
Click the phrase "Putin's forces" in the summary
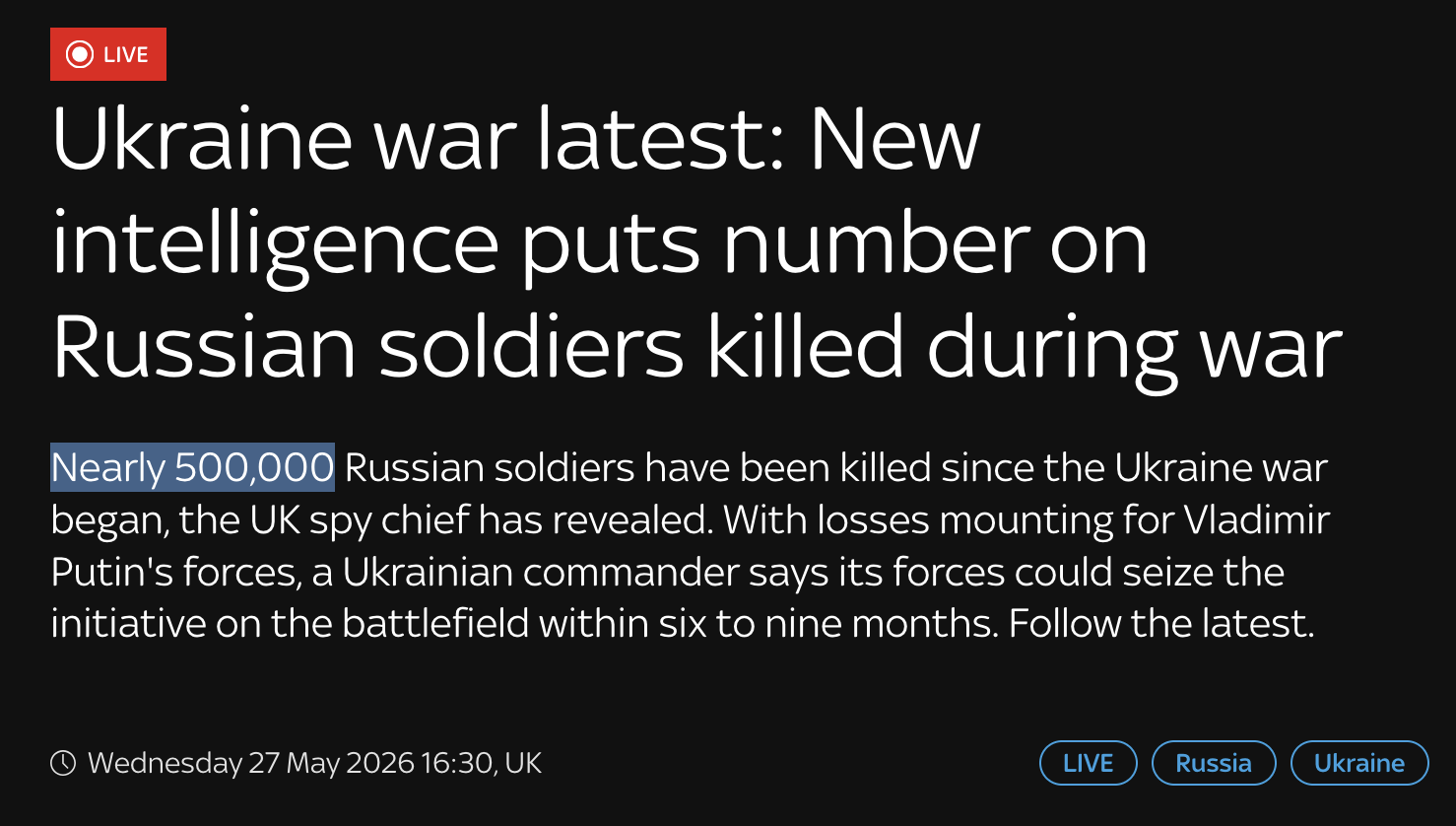coord(176,572)
